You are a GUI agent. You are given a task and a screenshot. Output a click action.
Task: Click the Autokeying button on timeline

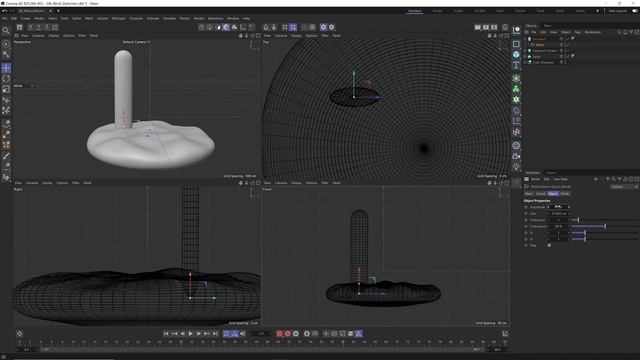click(288, 334)
